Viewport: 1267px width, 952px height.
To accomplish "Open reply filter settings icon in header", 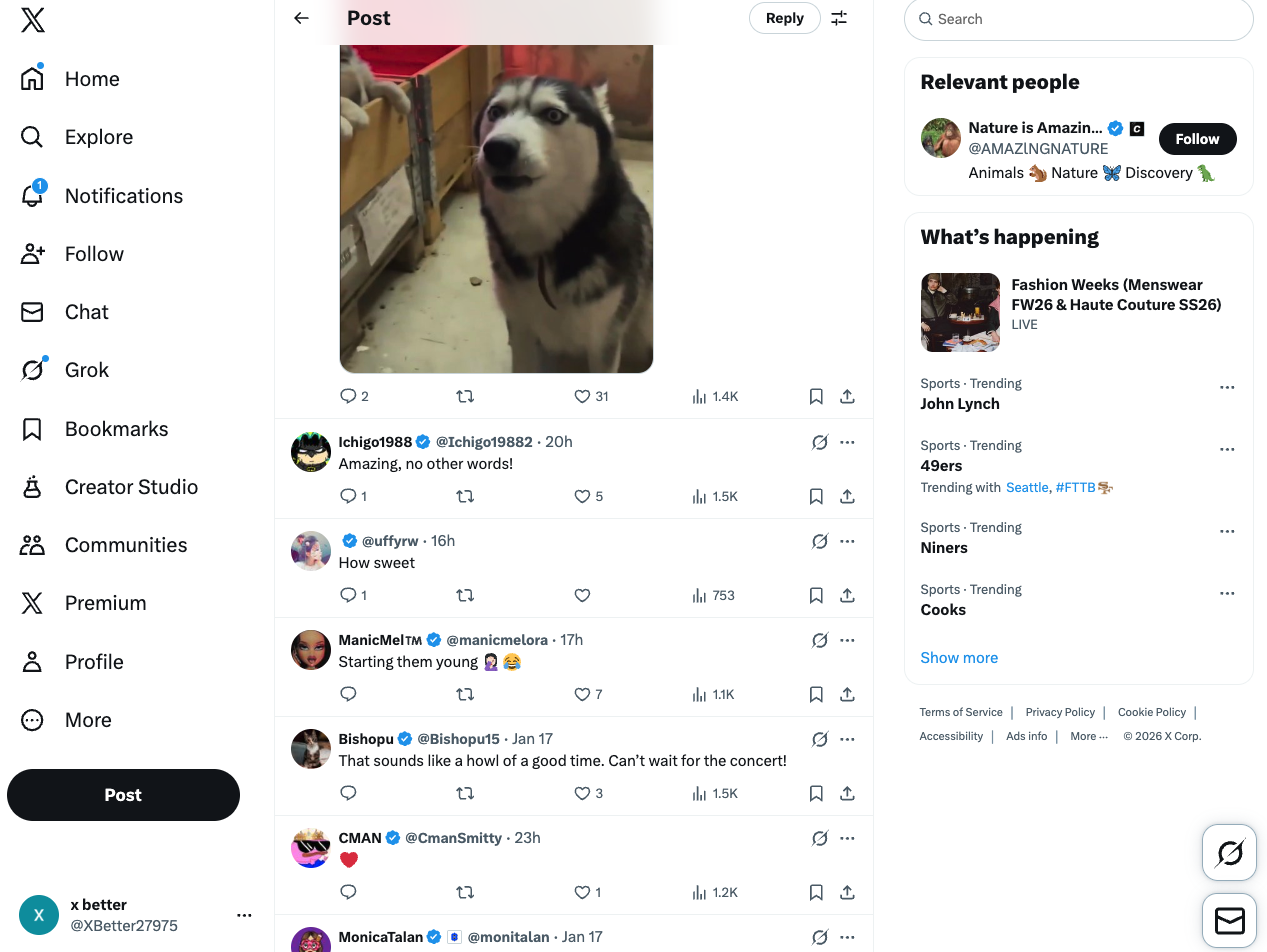I will 839,18.
